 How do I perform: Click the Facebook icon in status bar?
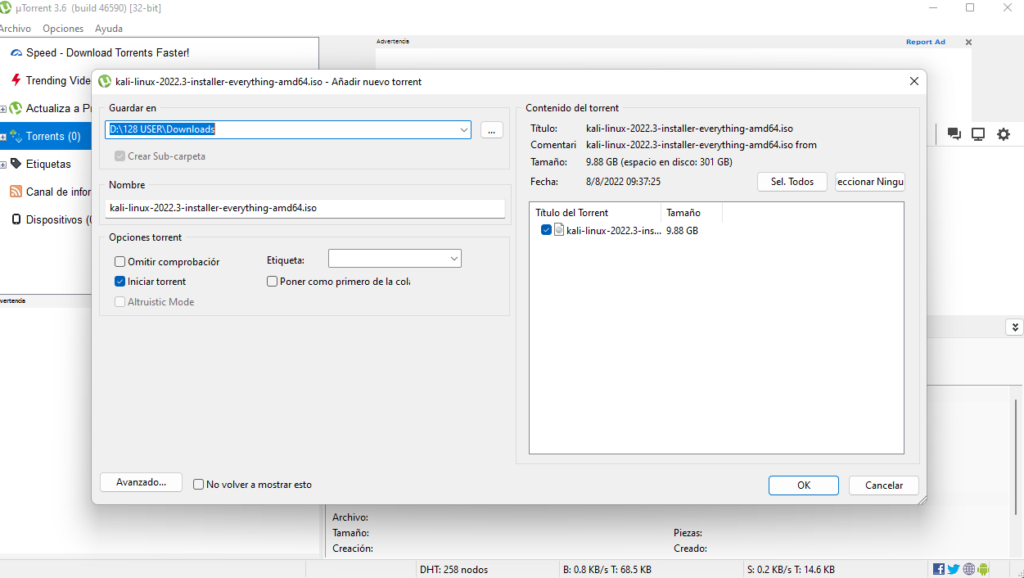point(938,569)
